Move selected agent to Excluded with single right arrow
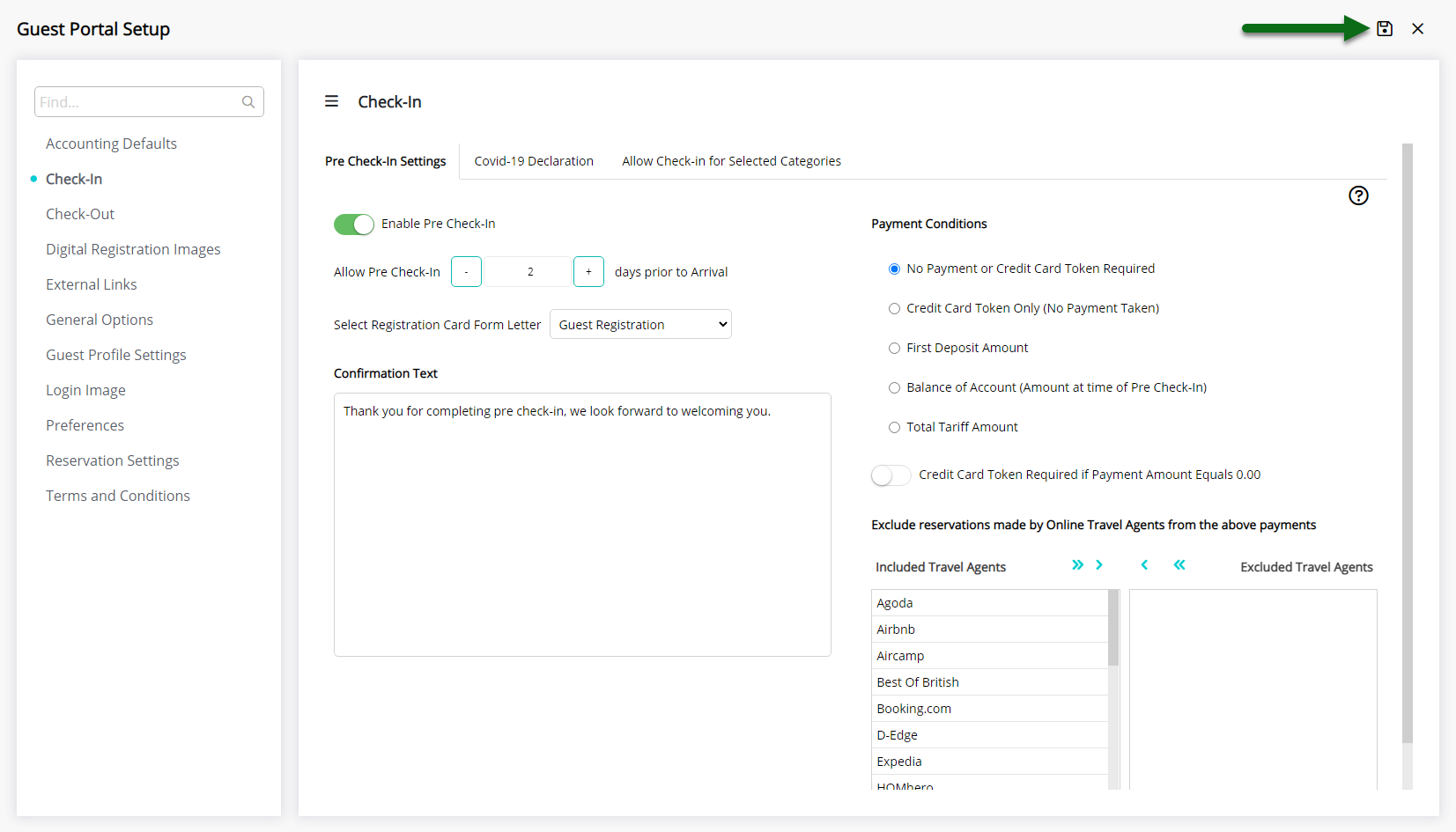1456x832 pixels. (x=1099, y=565)
